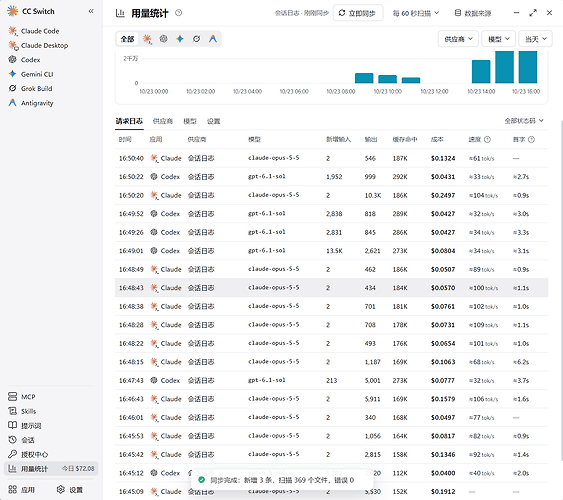Filter by Antigravity icon in app filter bar
563x500 pixels.
pos(213,39)
